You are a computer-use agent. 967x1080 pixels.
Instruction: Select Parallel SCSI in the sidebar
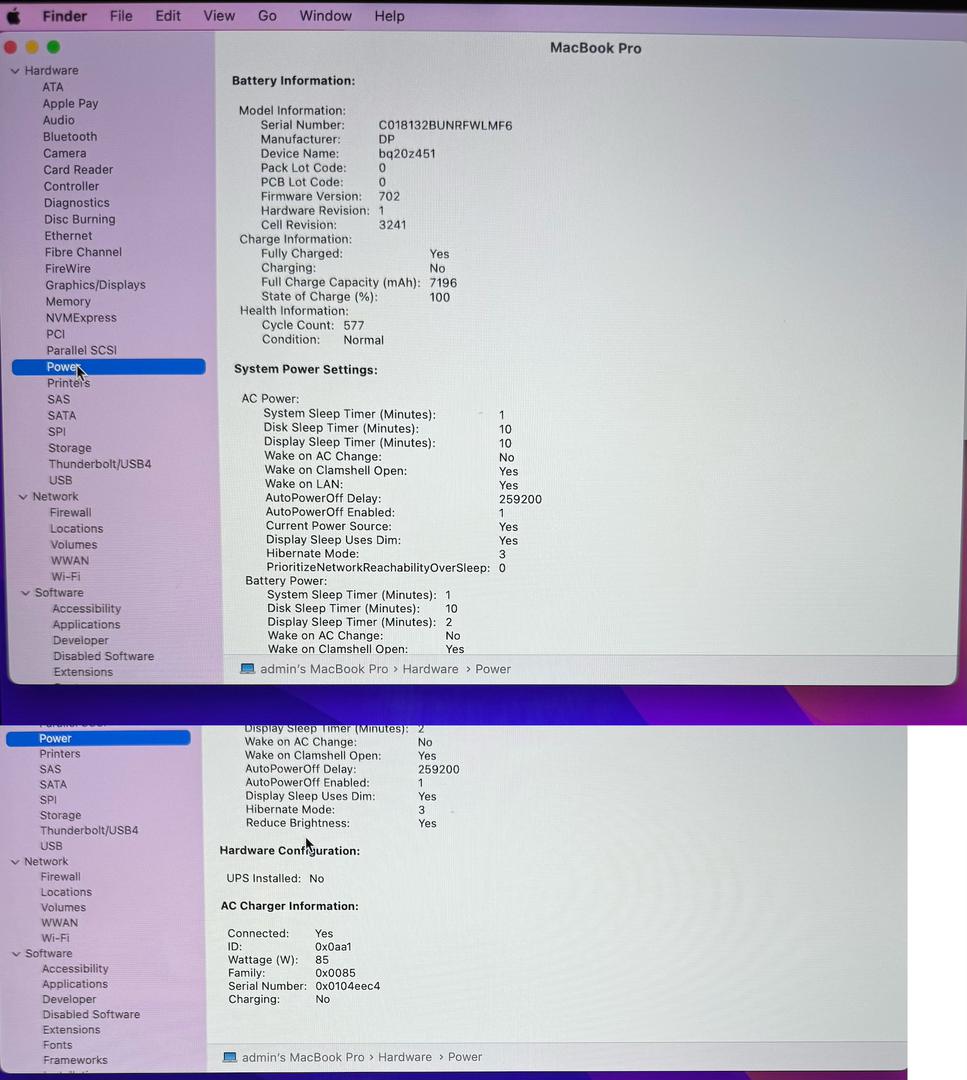(x=82, y=351)
